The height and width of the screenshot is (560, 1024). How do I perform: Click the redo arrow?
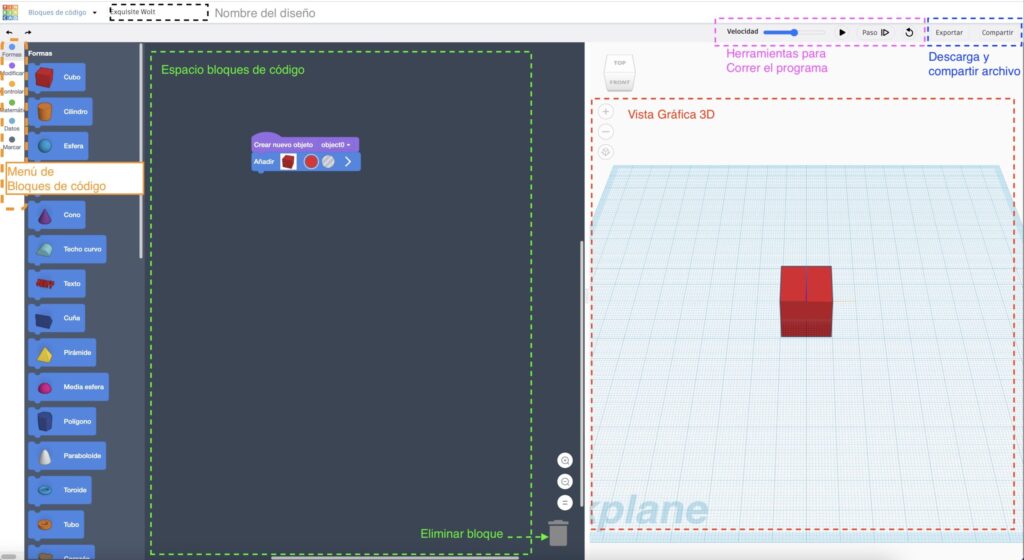(27, 32)
